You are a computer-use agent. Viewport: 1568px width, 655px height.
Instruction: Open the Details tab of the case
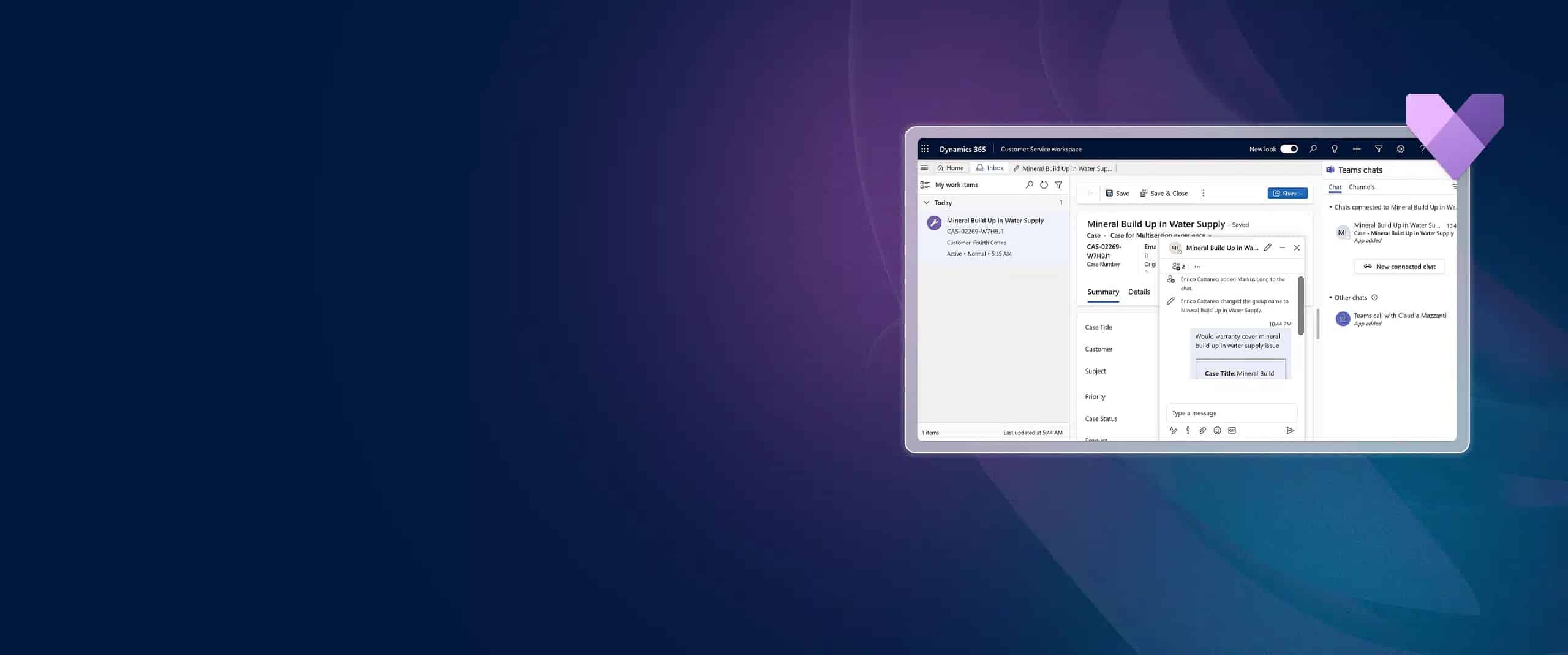click(1139, 292)
